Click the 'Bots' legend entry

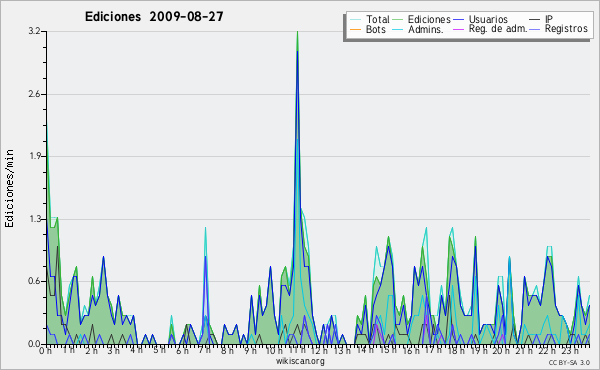375,29
